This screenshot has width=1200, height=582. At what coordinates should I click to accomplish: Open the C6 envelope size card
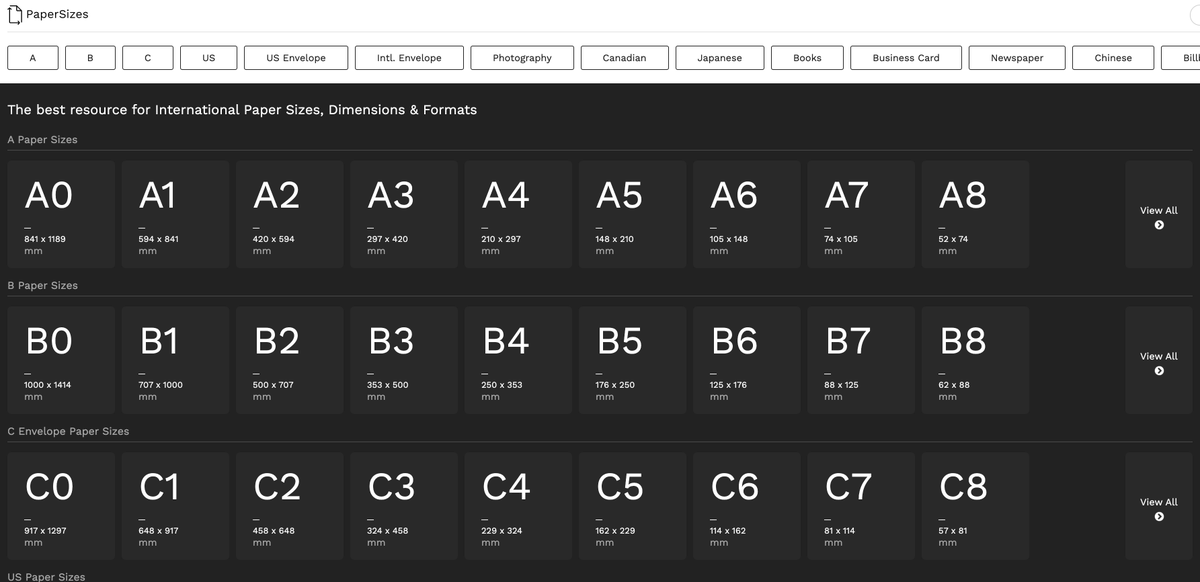746,507
